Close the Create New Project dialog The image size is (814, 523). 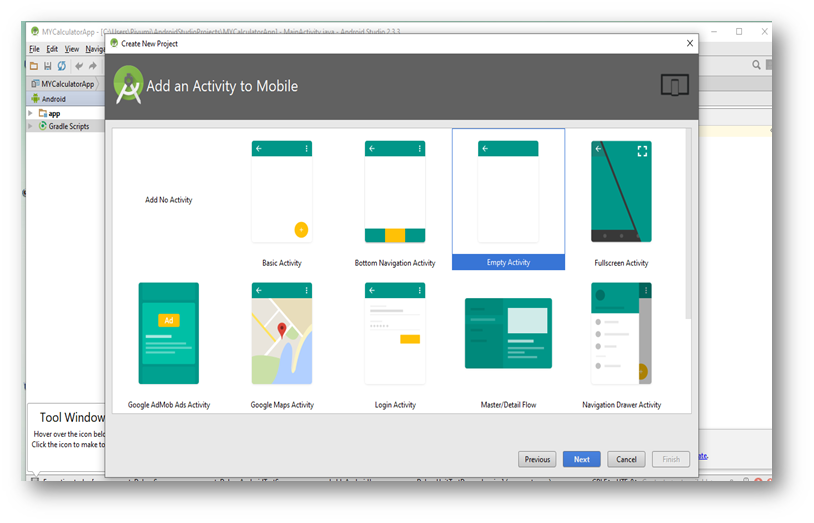[689, 43]
